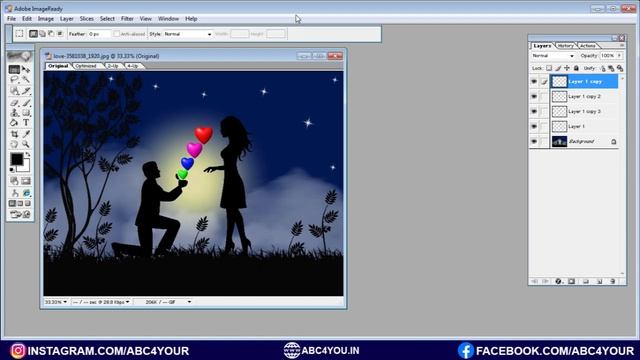The image size is (640, 360).
Task: Click the Add layer style icon at panel bottom
Action: click(x=558, y=281)
